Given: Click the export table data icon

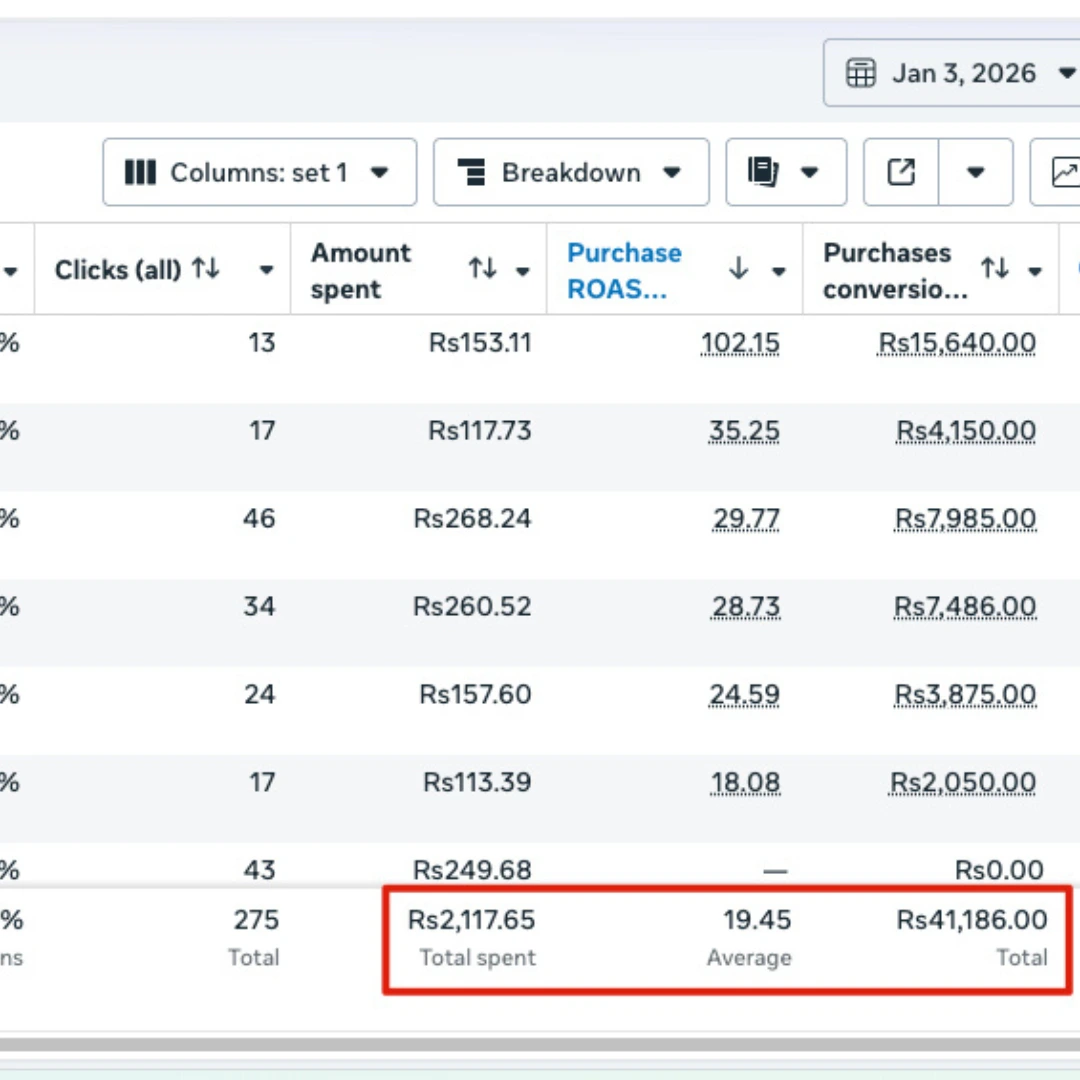Looking at the screenshot, I should pos(901,173).
